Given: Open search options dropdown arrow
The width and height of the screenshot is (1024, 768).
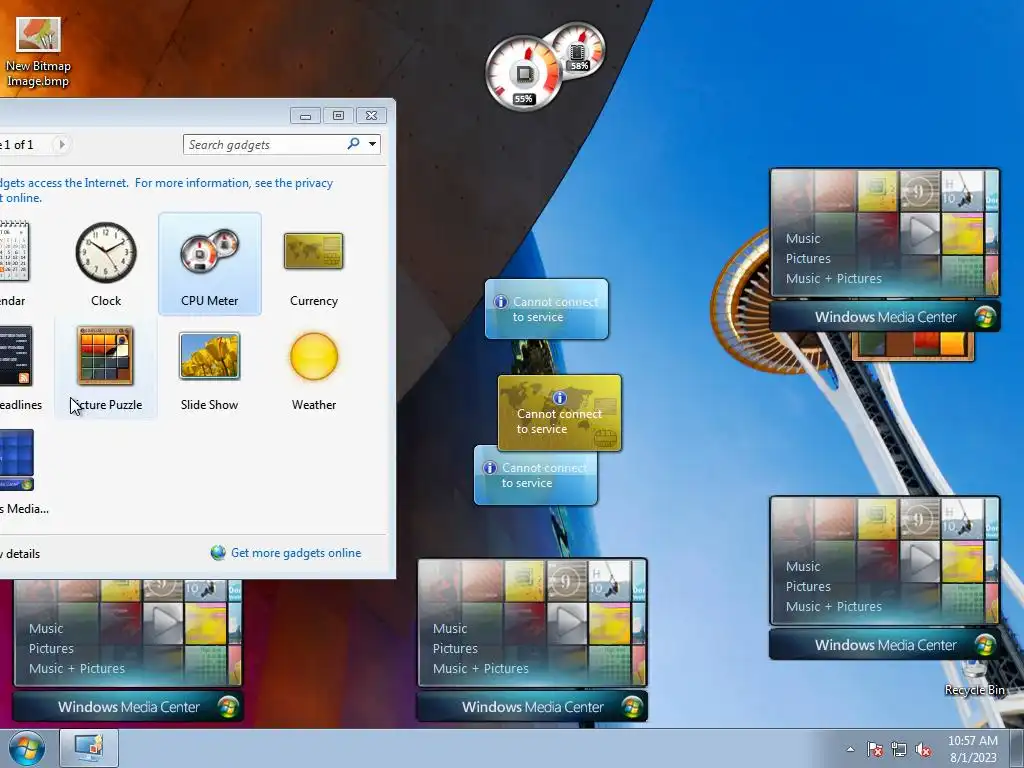Looking at the screenshot, I should tap(372, 144).
